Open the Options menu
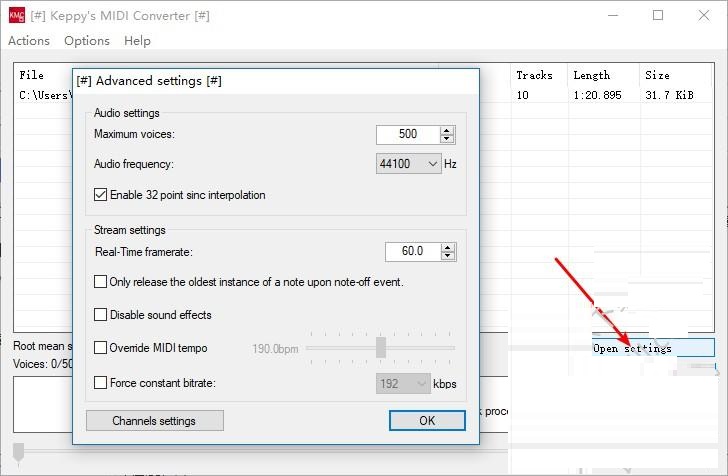728x476 pixels. point(87,41)
